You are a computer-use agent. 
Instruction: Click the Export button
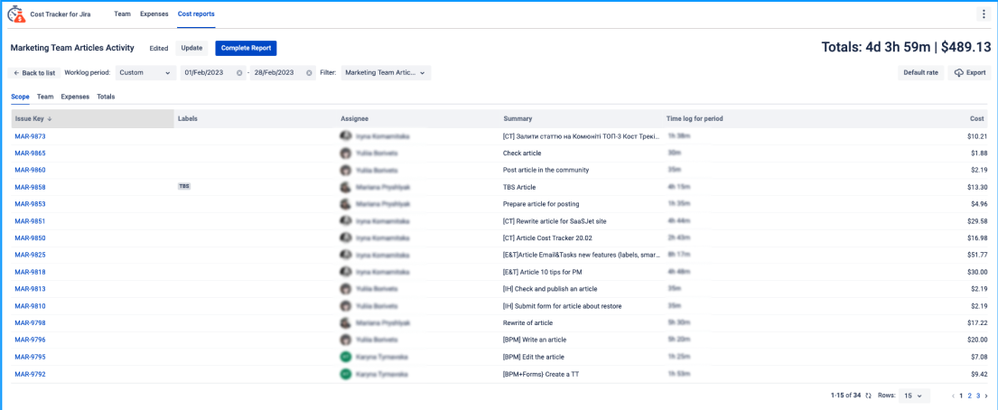point(969,73)
